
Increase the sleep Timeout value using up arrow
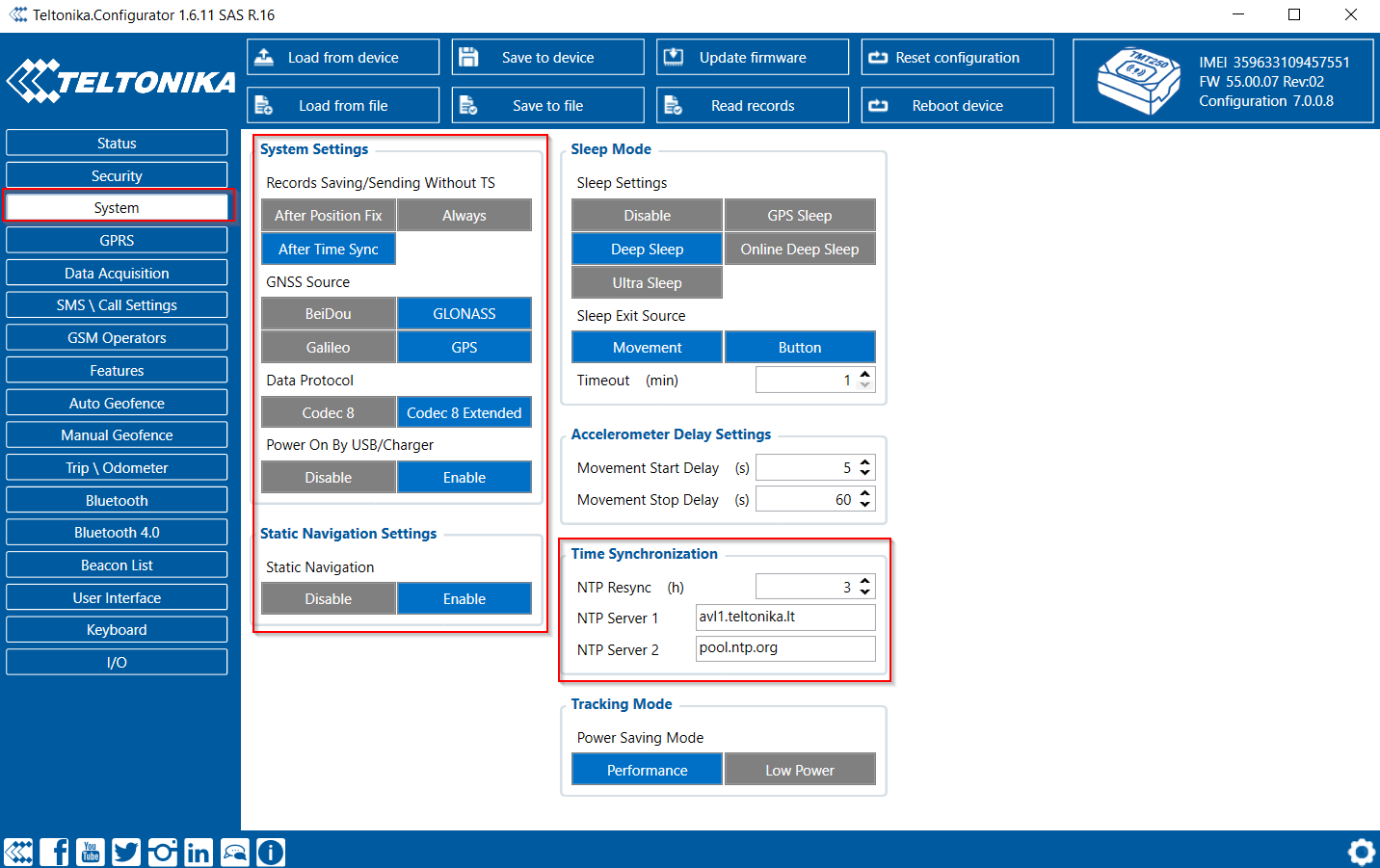pos(865,375)
